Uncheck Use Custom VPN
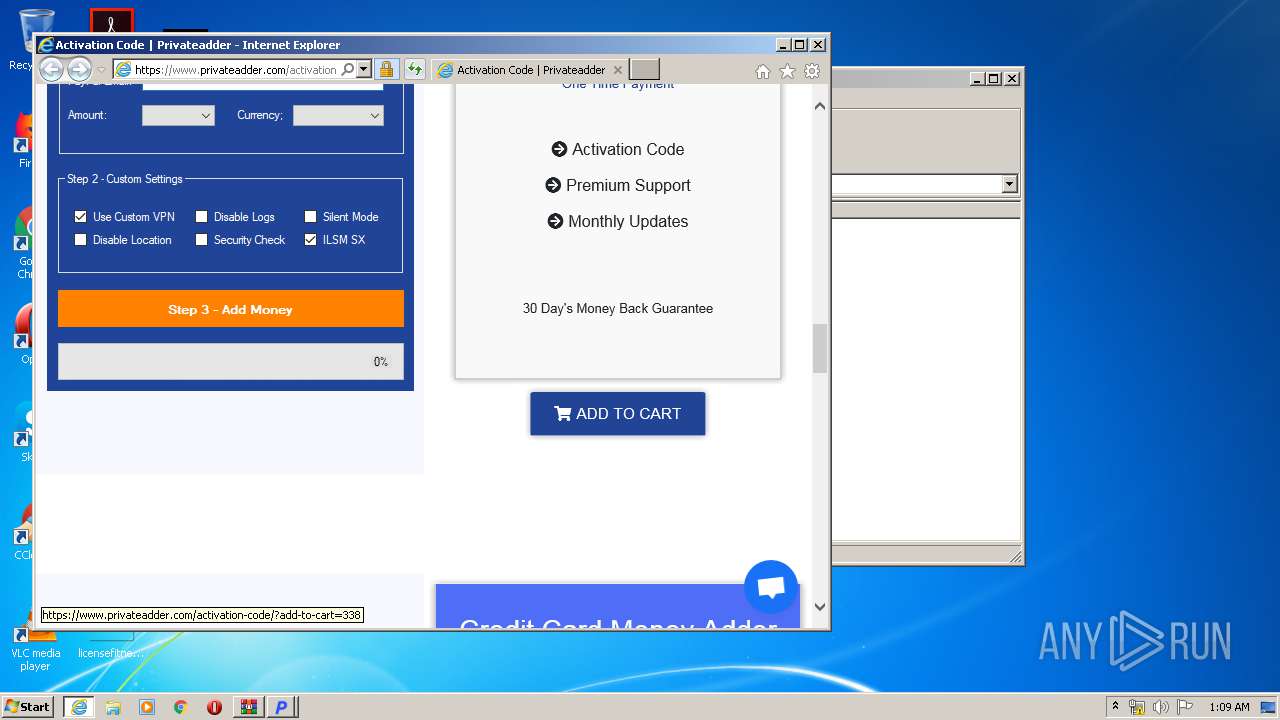This screenshot has width=1280, height=720. click(81, 216)
